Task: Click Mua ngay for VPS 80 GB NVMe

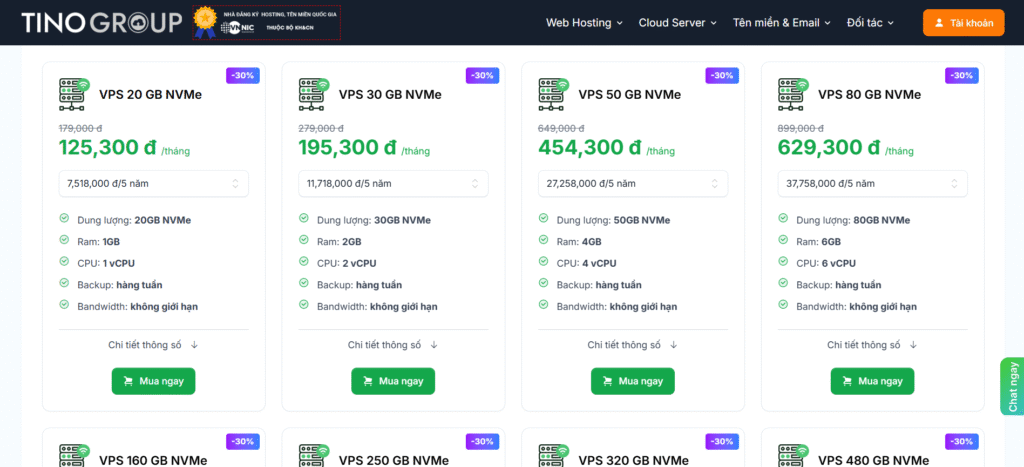Action: tap(873, 381)
